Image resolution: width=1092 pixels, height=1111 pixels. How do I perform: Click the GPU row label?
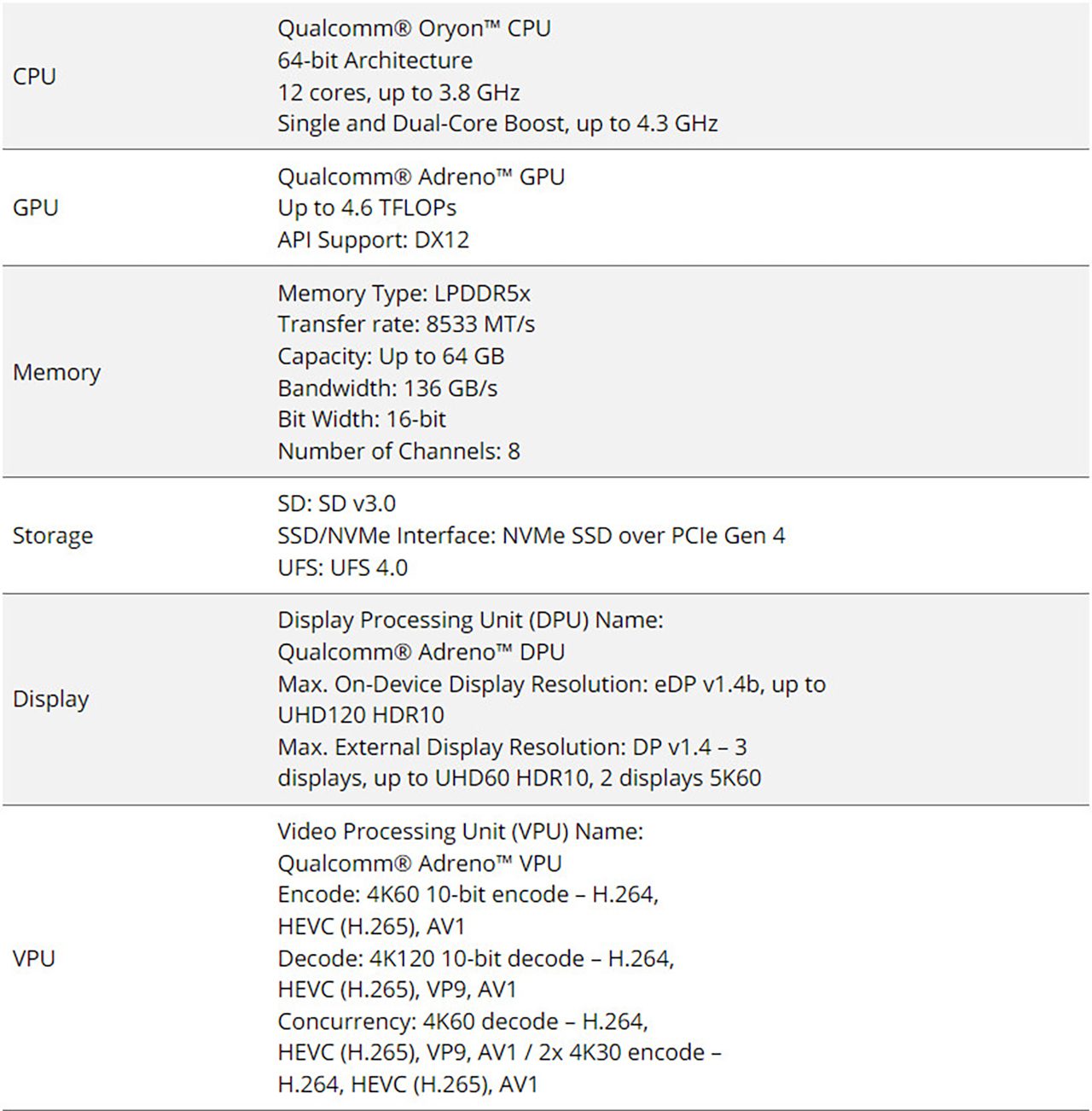pos(35,207)
